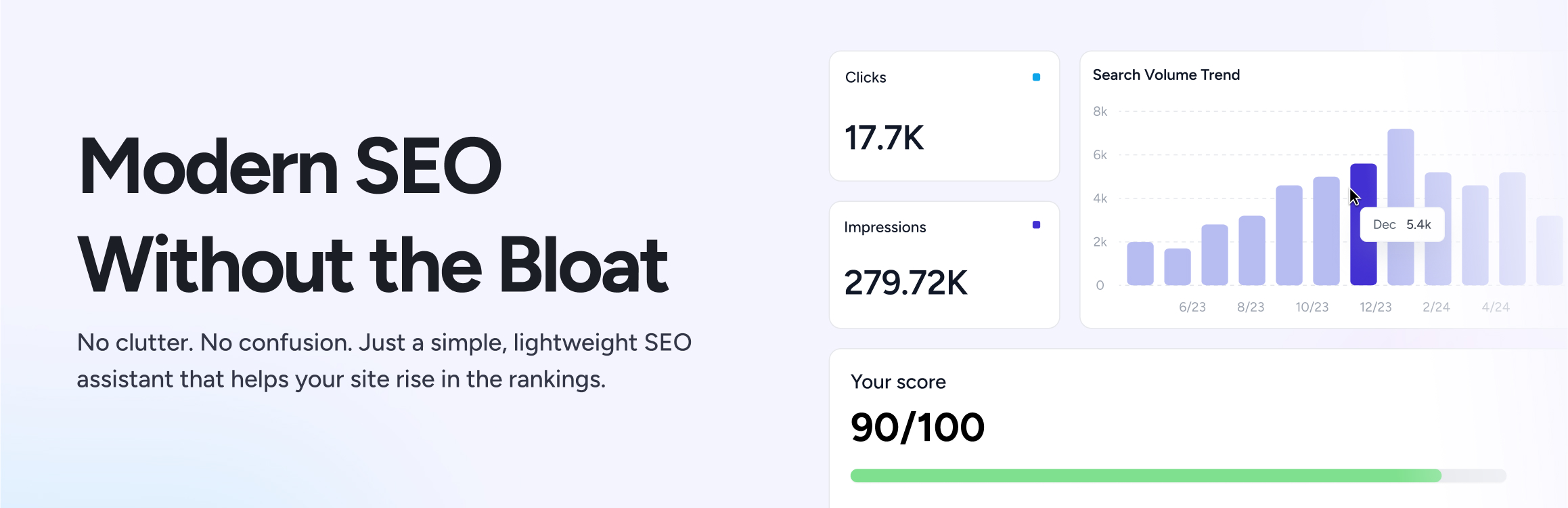Click the 279.72K impressions value
1568x508 pixels.
(x=907, y=283)
